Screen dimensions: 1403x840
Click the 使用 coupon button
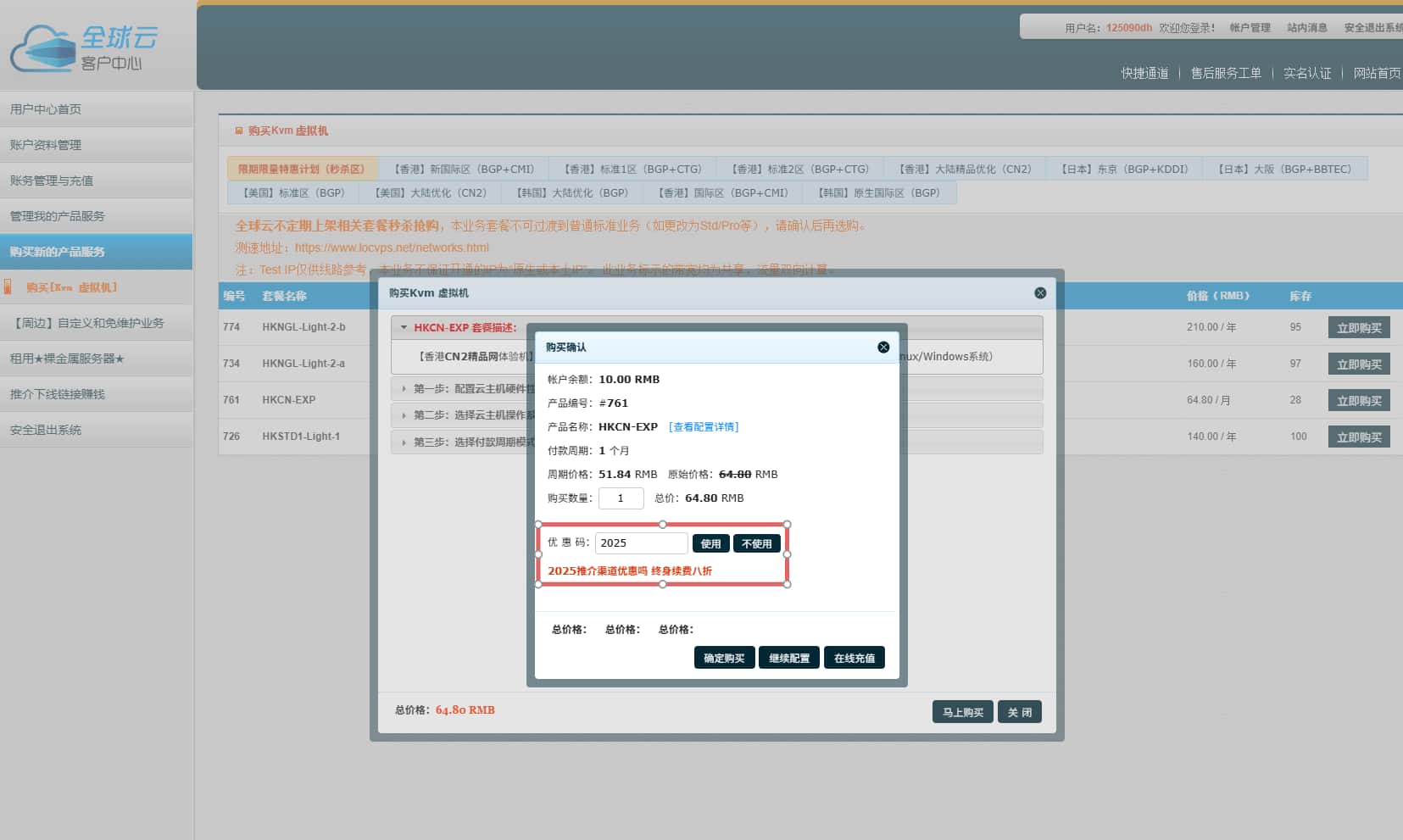pos(710,544)
